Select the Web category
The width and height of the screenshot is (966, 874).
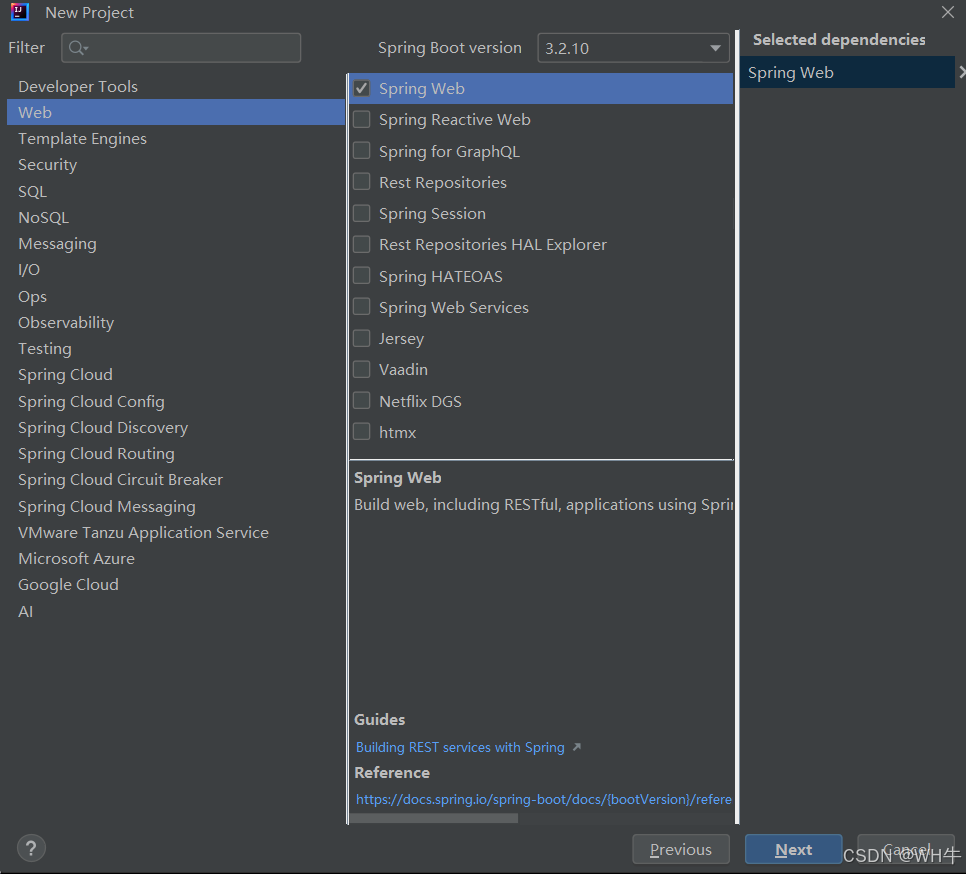coord(176,113)
